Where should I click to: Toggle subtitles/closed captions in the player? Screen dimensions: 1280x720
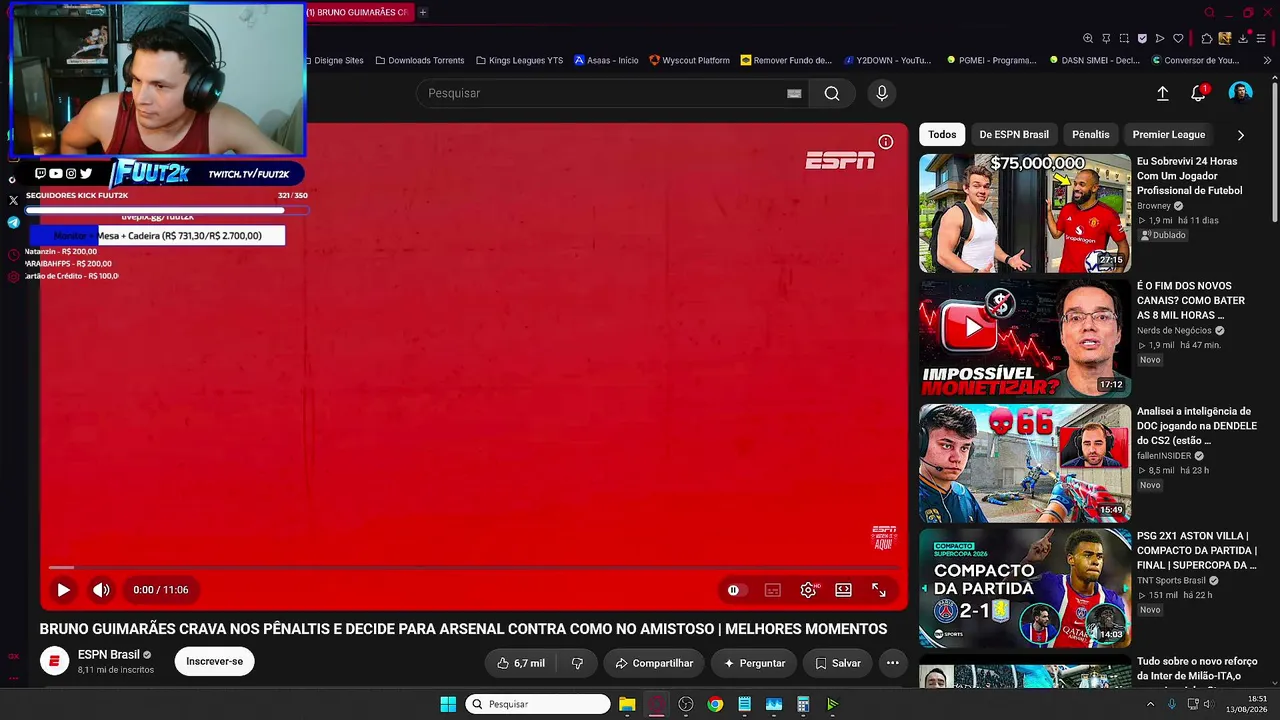point(772,590)
